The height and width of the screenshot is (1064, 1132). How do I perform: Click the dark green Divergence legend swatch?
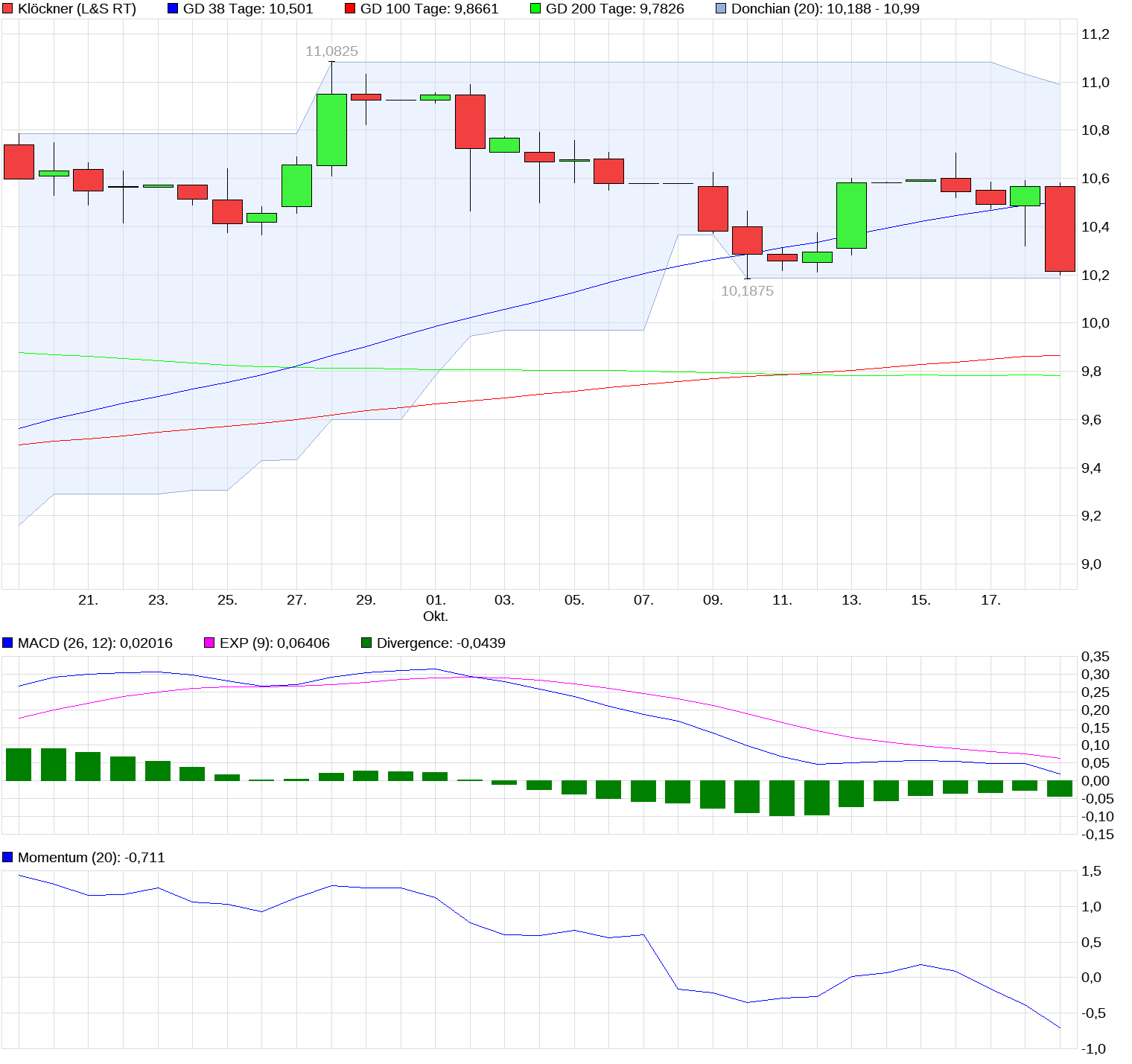pos(366,643)
